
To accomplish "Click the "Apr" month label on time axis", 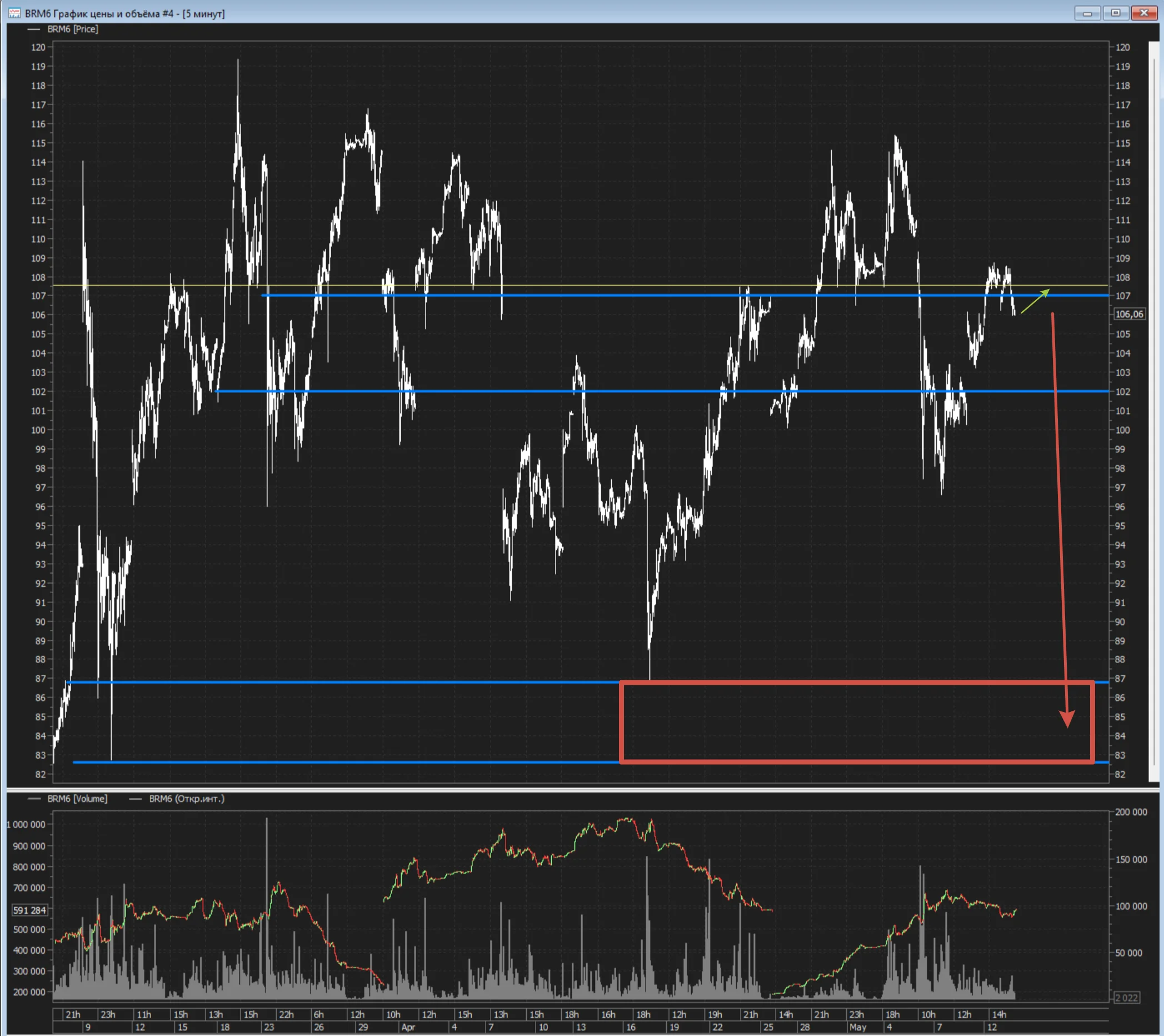I will [x=408, y=1027].
